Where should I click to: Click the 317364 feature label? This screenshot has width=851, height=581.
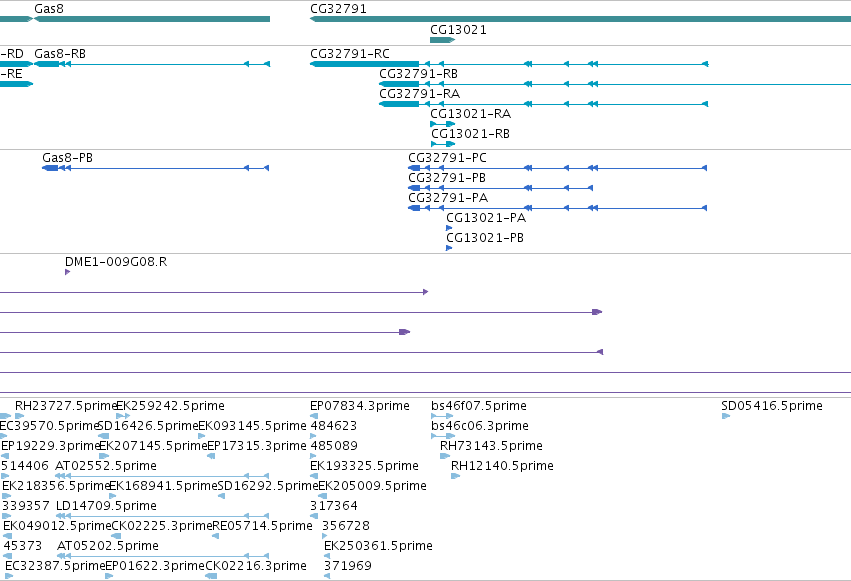[x=334, y=506]
